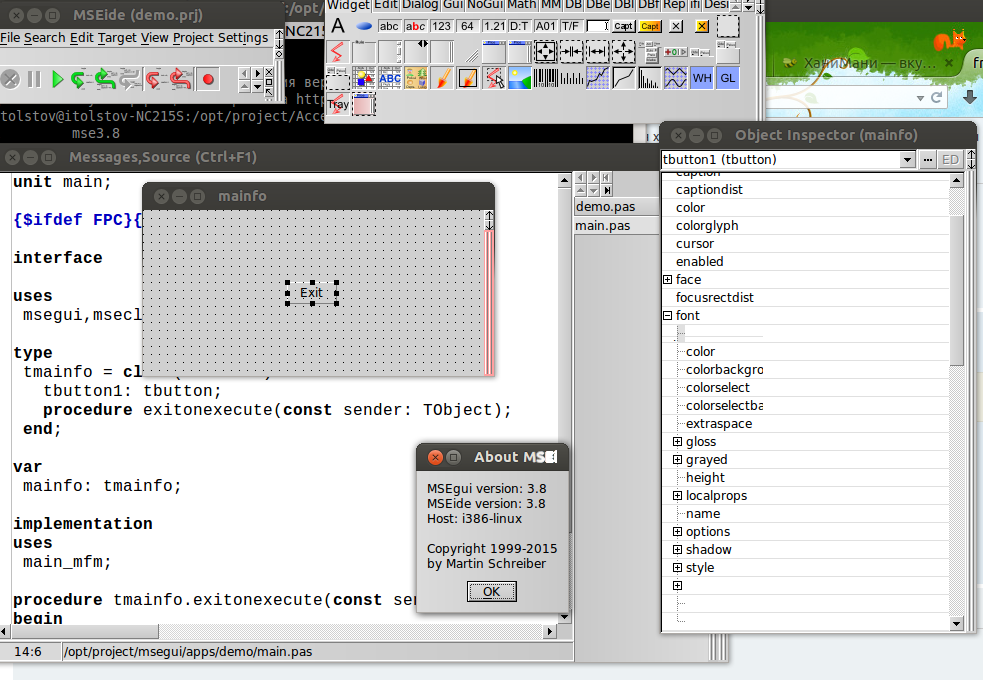This screenshot has height=680, width=983.
Task: Select the landscape image widget icon
Action: 519,78
